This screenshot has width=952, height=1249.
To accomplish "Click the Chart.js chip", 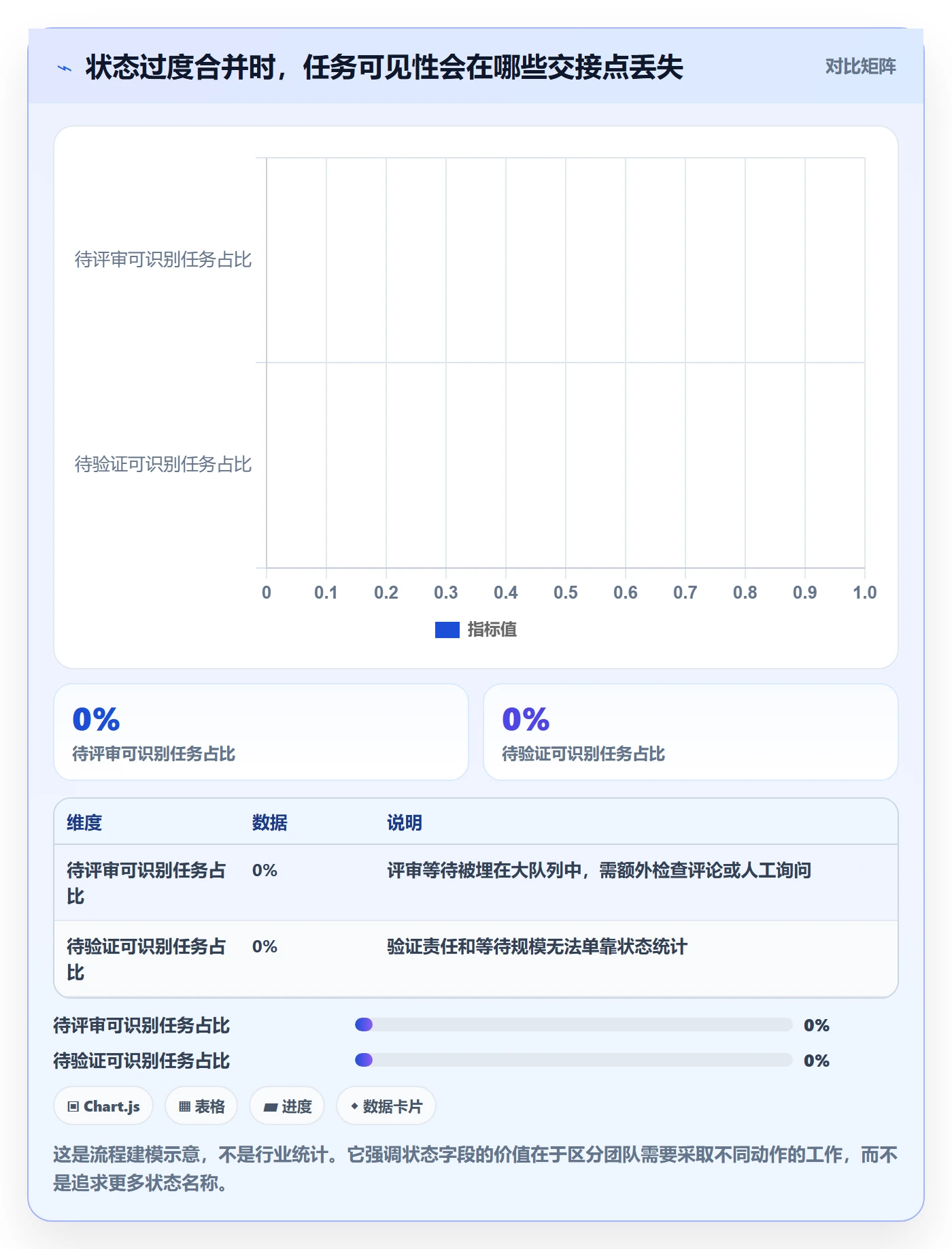I will (103, 1106).
